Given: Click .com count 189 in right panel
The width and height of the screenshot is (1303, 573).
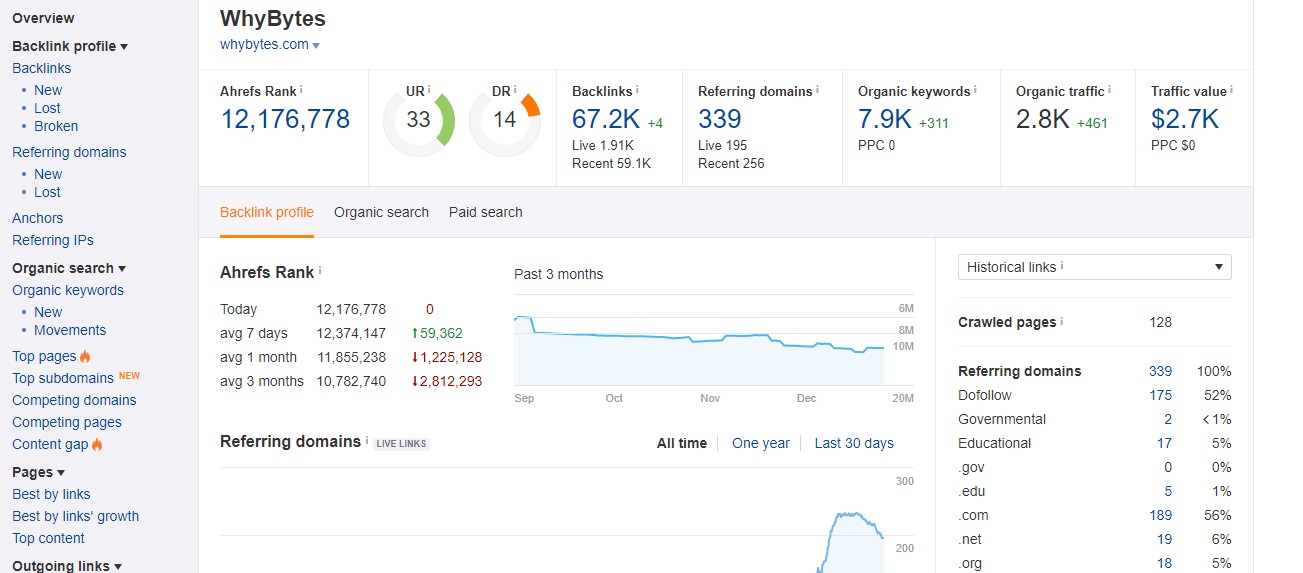Looking at the screenshot, I should (x=1160, y=515).
